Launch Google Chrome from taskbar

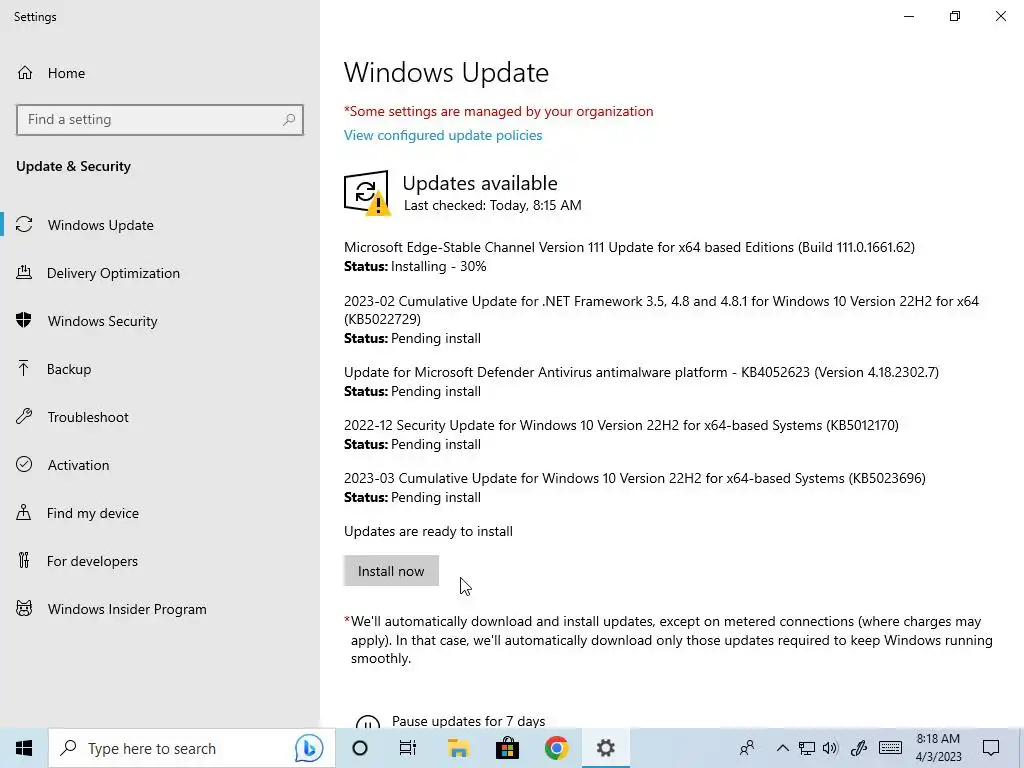pos(556,748)
